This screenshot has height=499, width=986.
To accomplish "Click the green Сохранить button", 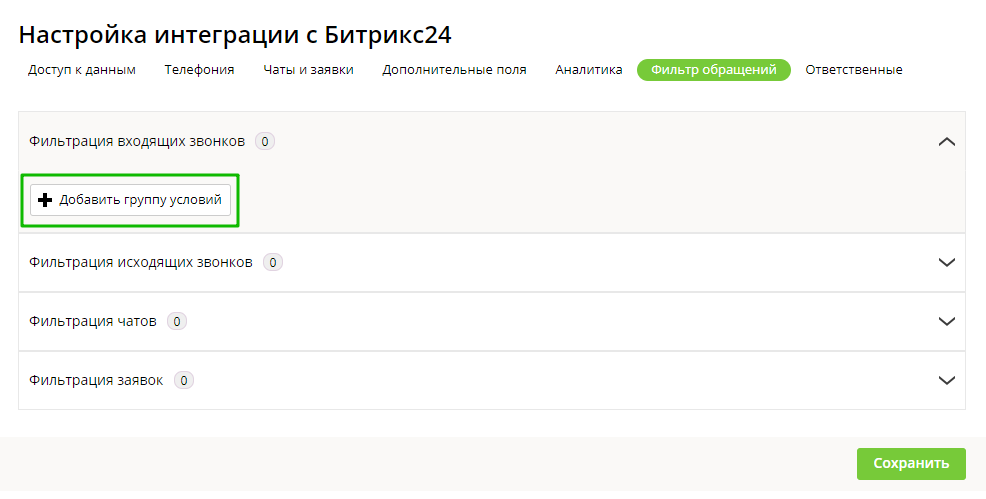I will click(910, 464).
